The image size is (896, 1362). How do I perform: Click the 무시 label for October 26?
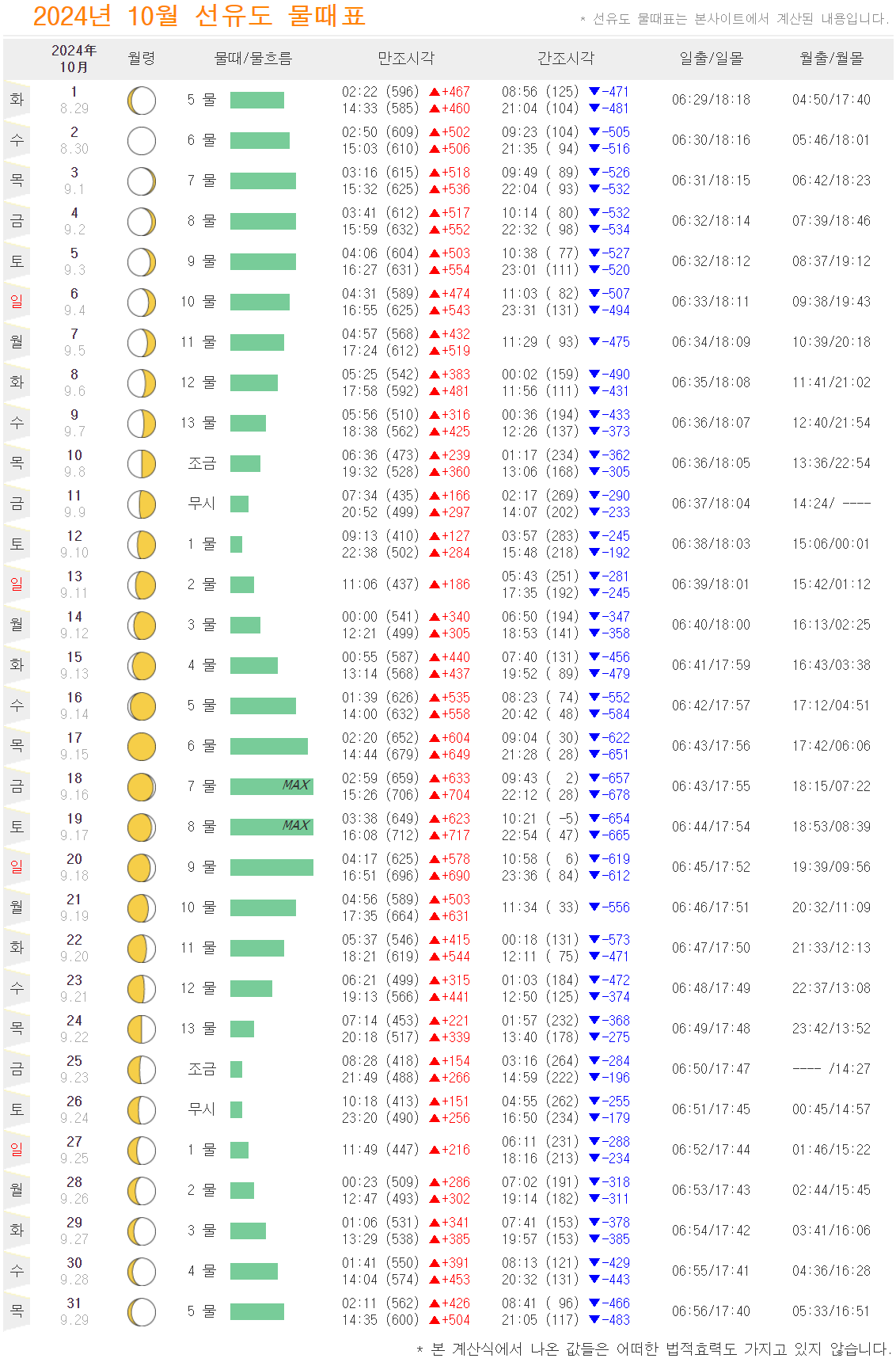tap(202, 1109)
